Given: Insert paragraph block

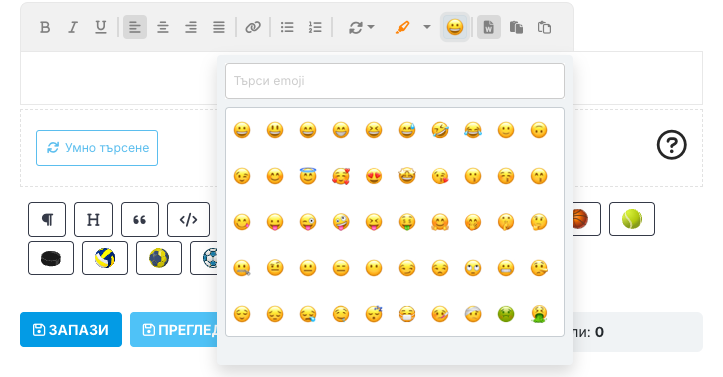Looking at the screenshot, I should [47, 219].
